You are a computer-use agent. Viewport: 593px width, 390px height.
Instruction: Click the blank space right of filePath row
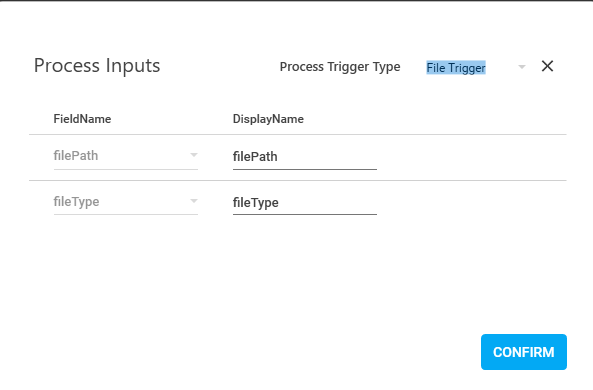pos(472,157)
